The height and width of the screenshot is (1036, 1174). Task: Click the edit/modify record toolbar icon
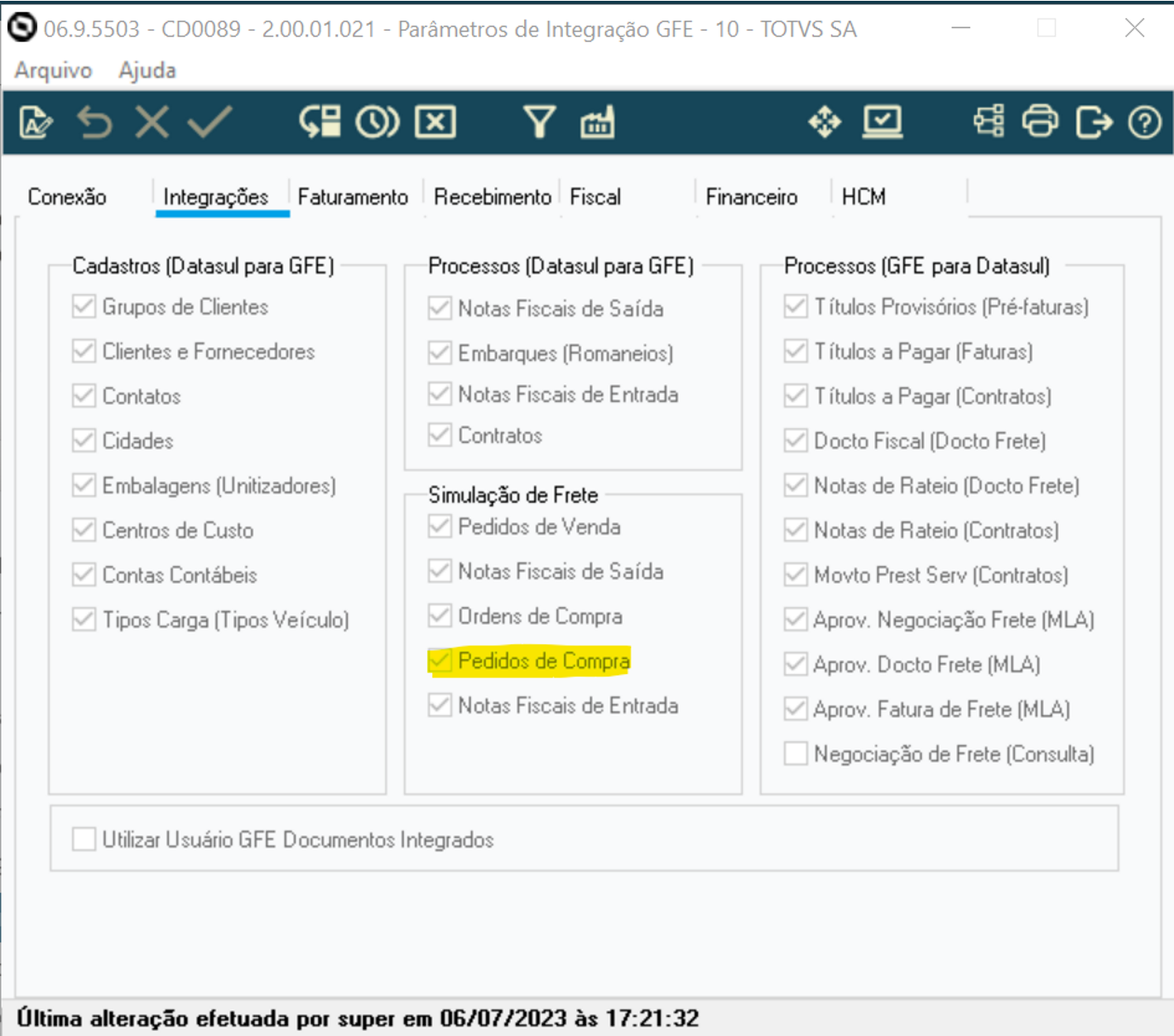pos(36,123)
